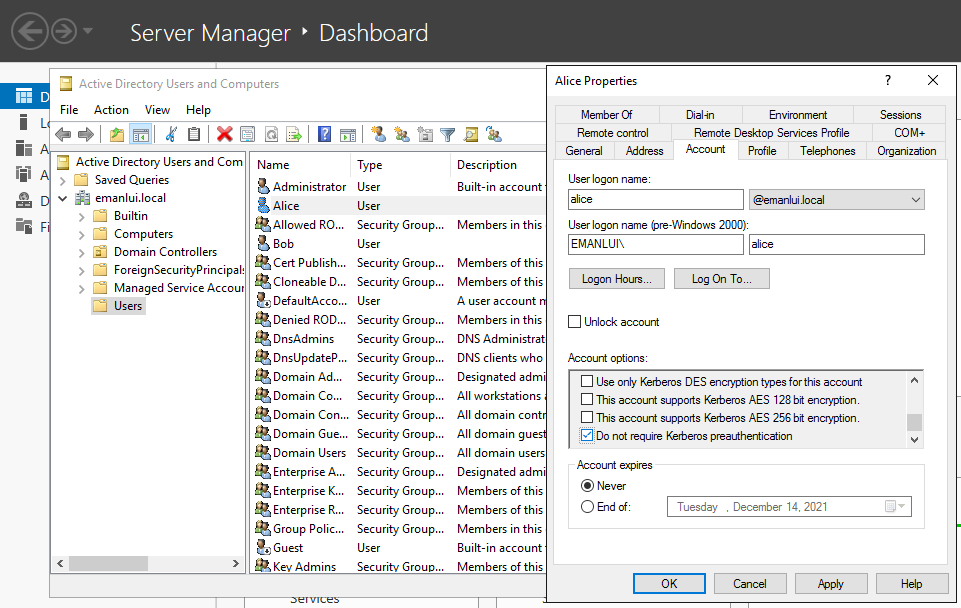Click the User logon name field
961x608 pixels.
pyautogui.click(x=655, y=200)
